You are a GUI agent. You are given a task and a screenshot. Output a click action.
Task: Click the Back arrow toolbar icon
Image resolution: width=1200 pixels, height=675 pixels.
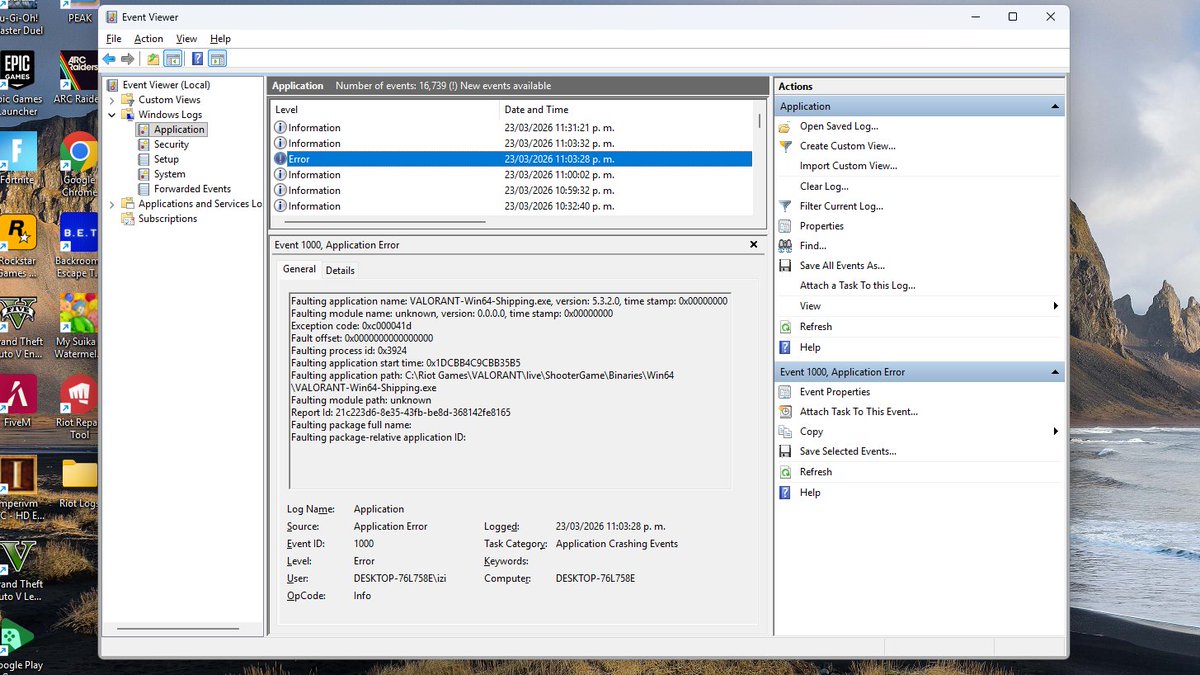pyautogui.click(x=109, y=59)
